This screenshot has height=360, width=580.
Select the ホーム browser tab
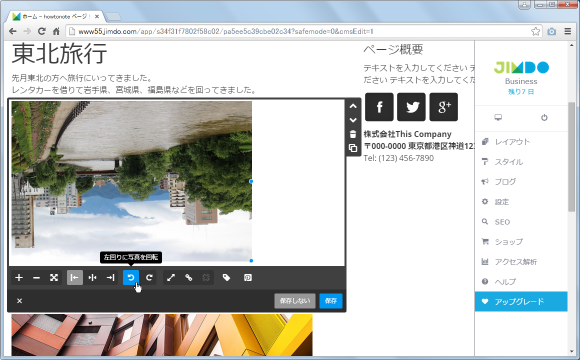click(55, 17)
